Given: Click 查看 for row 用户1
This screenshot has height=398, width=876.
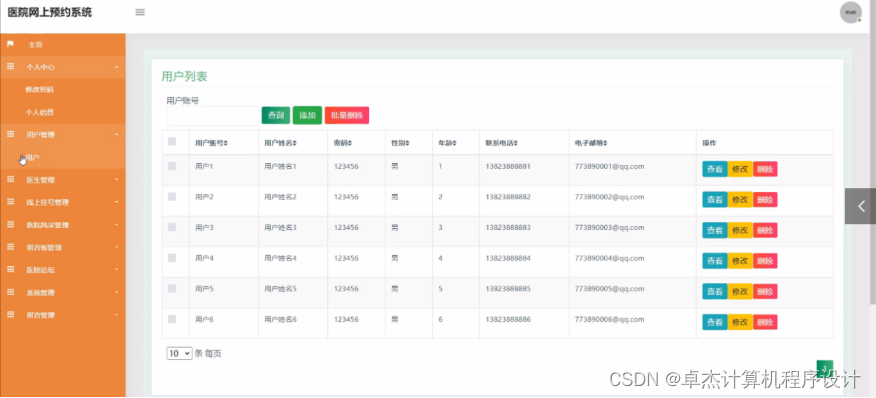Looking at the screenshot, I should (715, 169).
